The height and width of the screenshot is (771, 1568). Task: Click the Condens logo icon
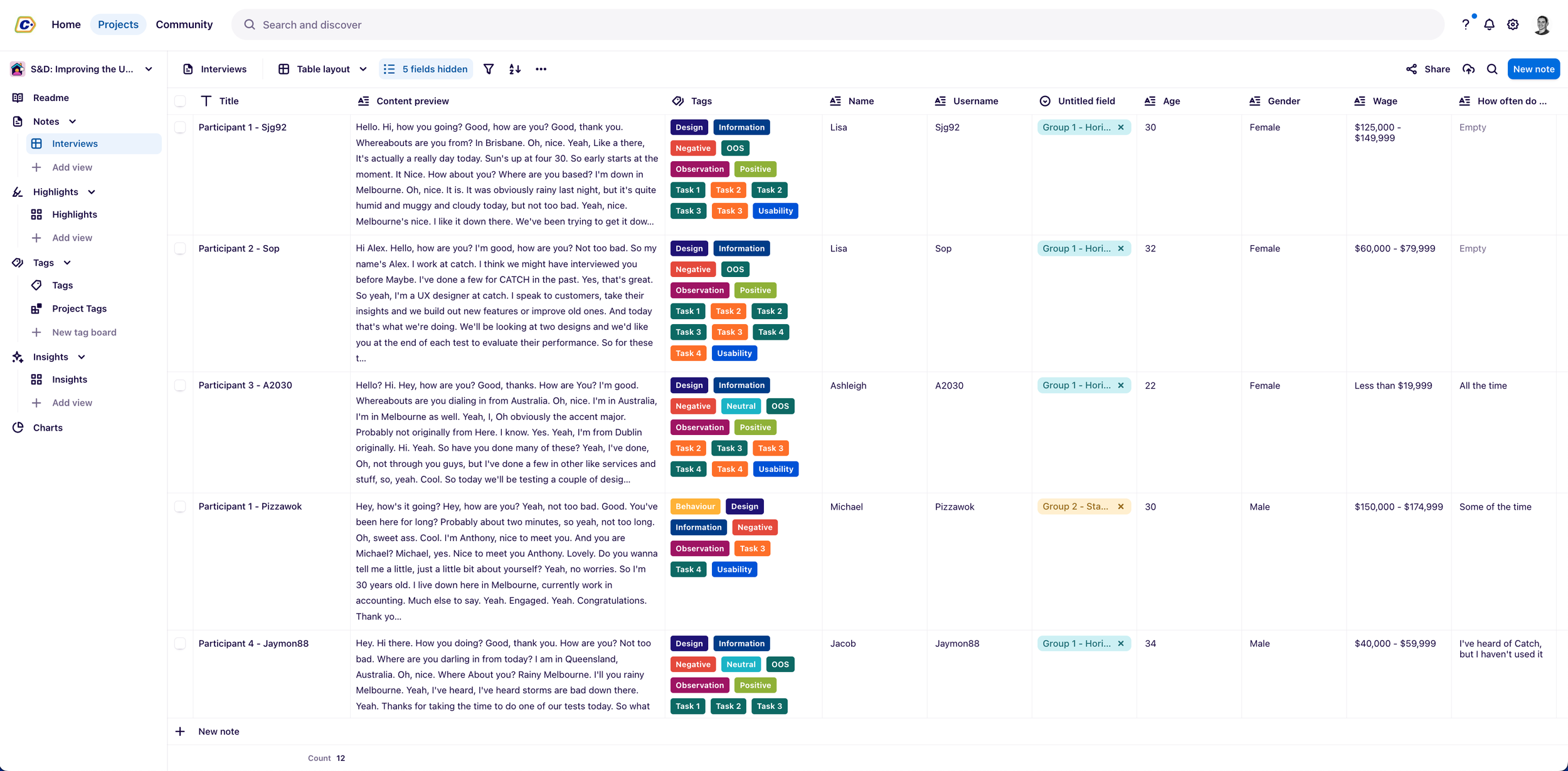[x=24, y=24]
